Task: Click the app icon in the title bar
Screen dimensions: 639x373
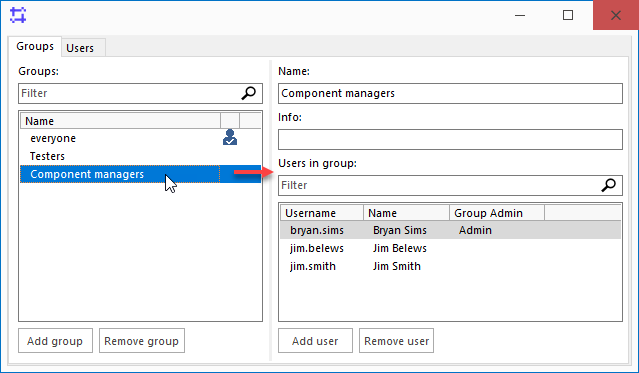Action: coord(18,15)
